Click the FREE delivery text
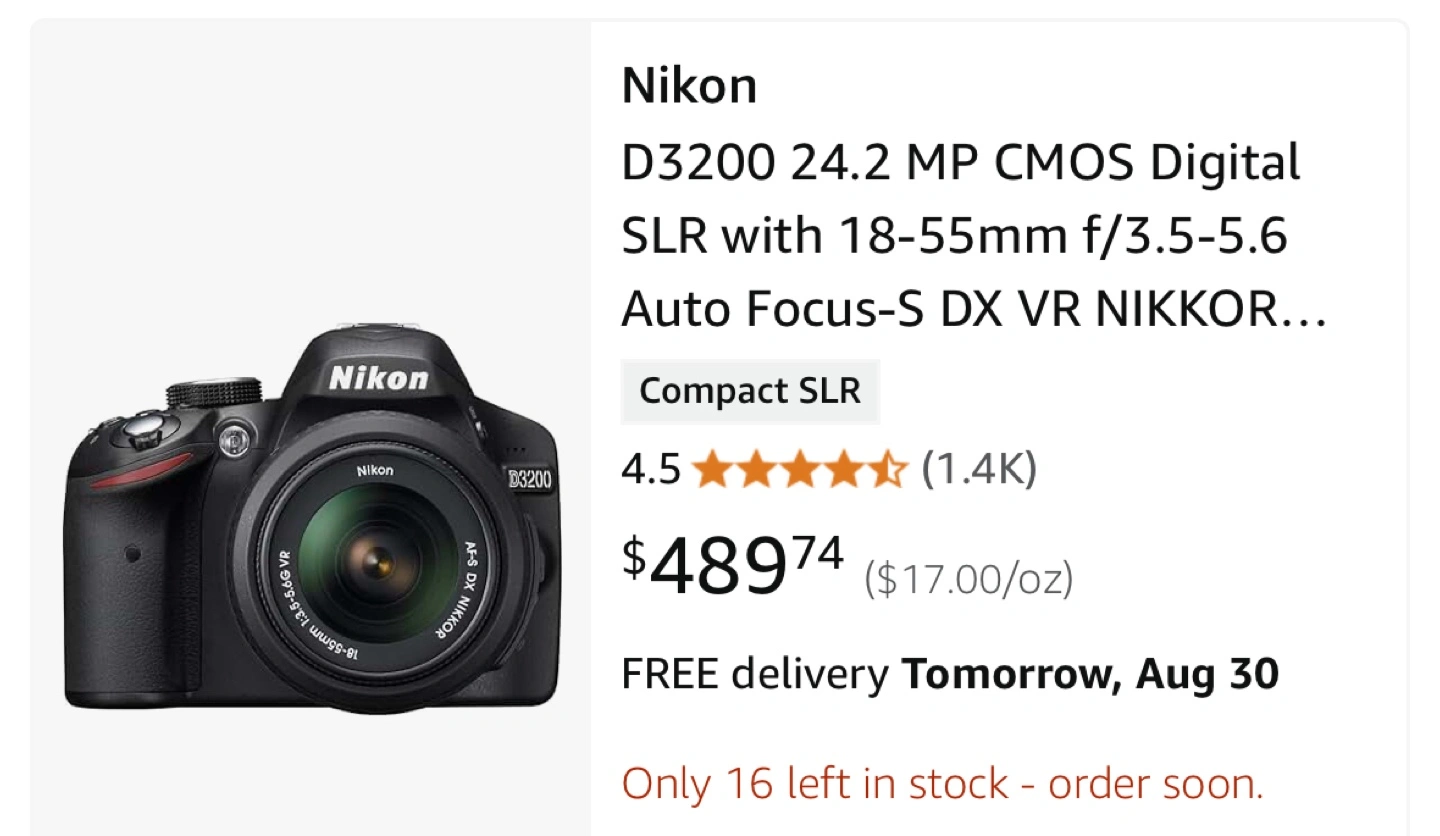 (755, 675)
